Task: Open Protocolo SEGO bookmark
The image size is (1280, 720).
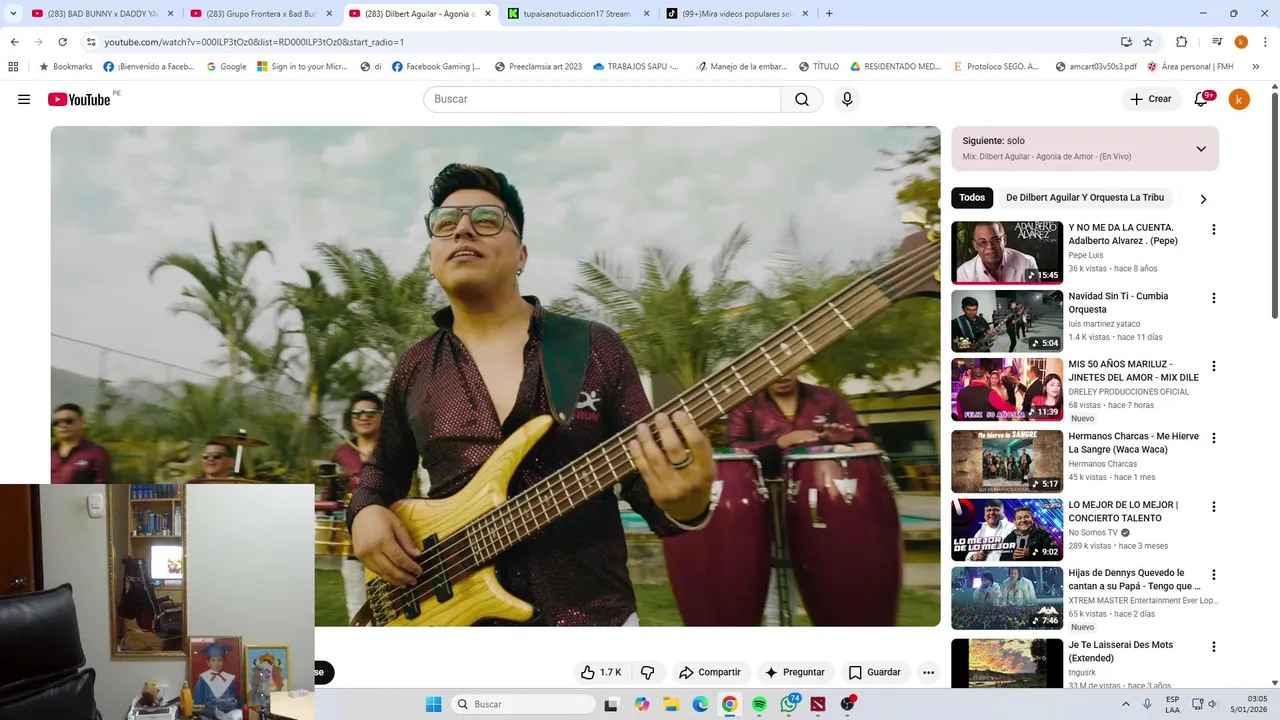Action: point(996,67)
